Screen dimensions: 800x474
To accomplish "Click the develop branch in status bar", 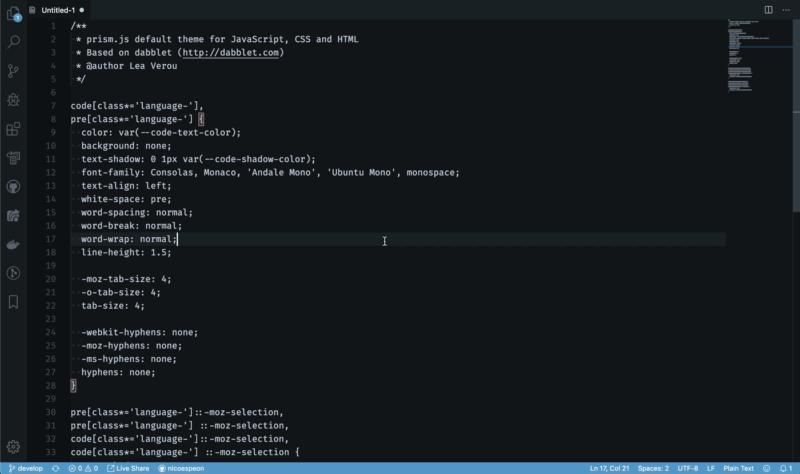I will point(26,468).
